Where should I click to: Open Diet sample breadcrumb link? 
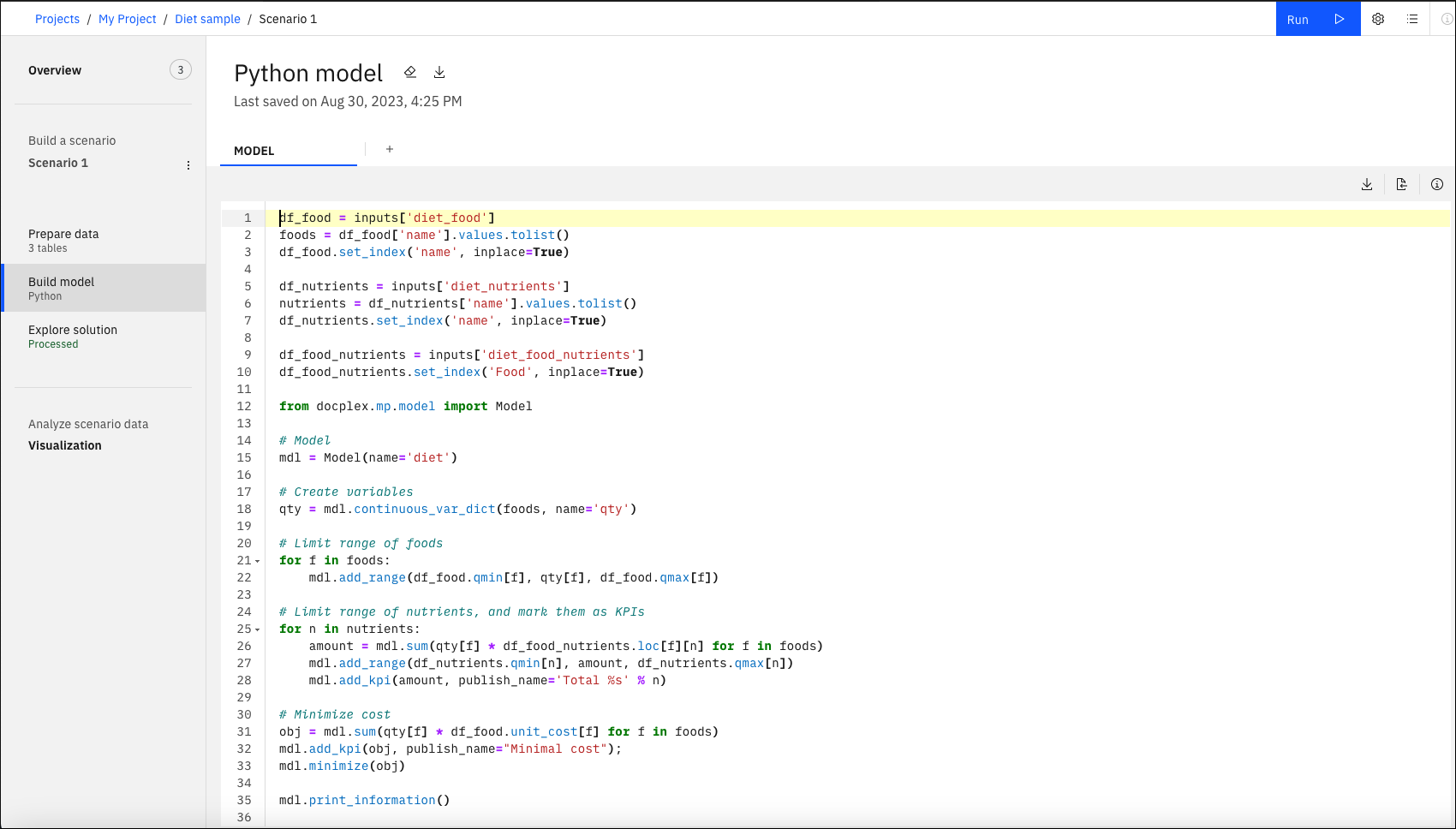207,19
